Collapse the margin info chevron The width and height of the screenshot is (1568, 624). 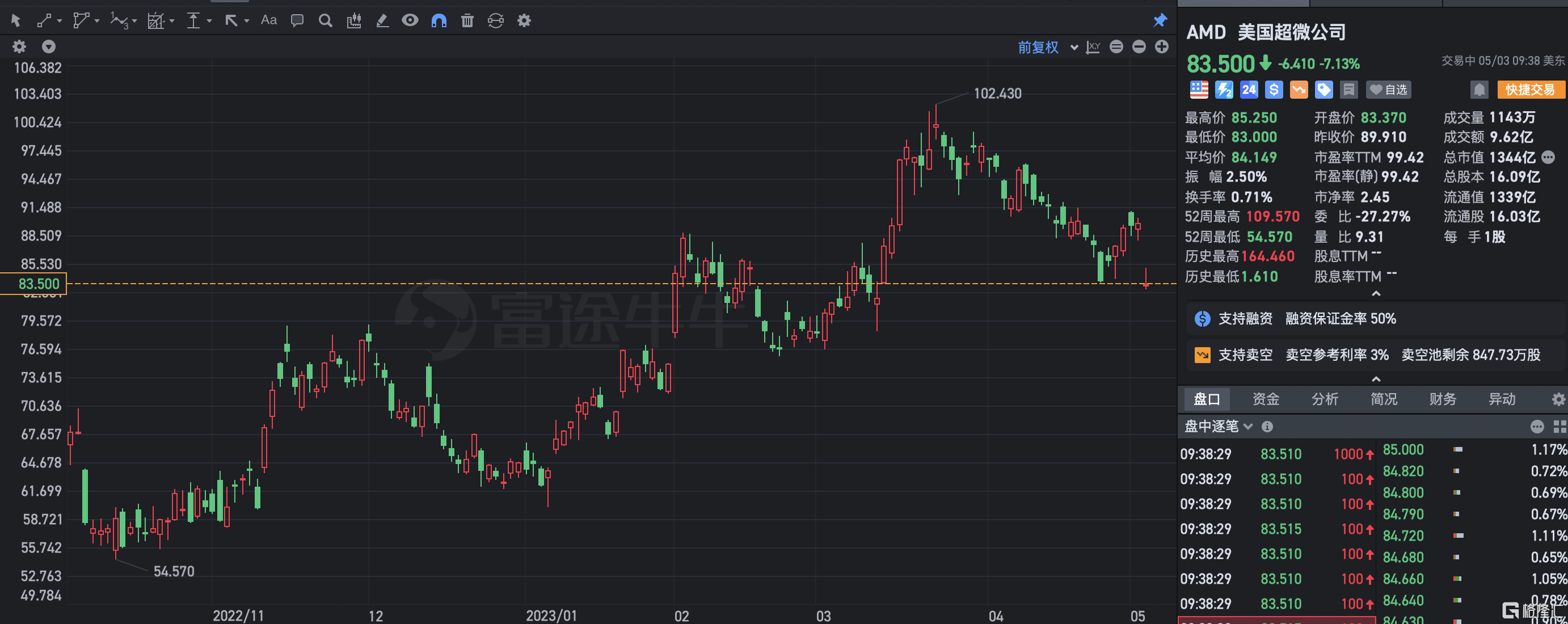1376,379
